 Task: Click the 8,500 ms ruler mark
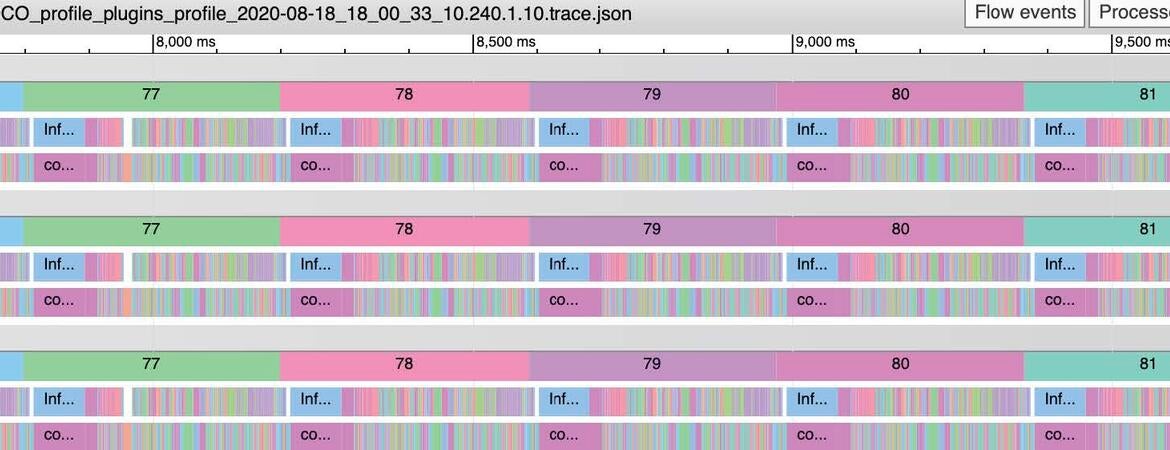506,42
